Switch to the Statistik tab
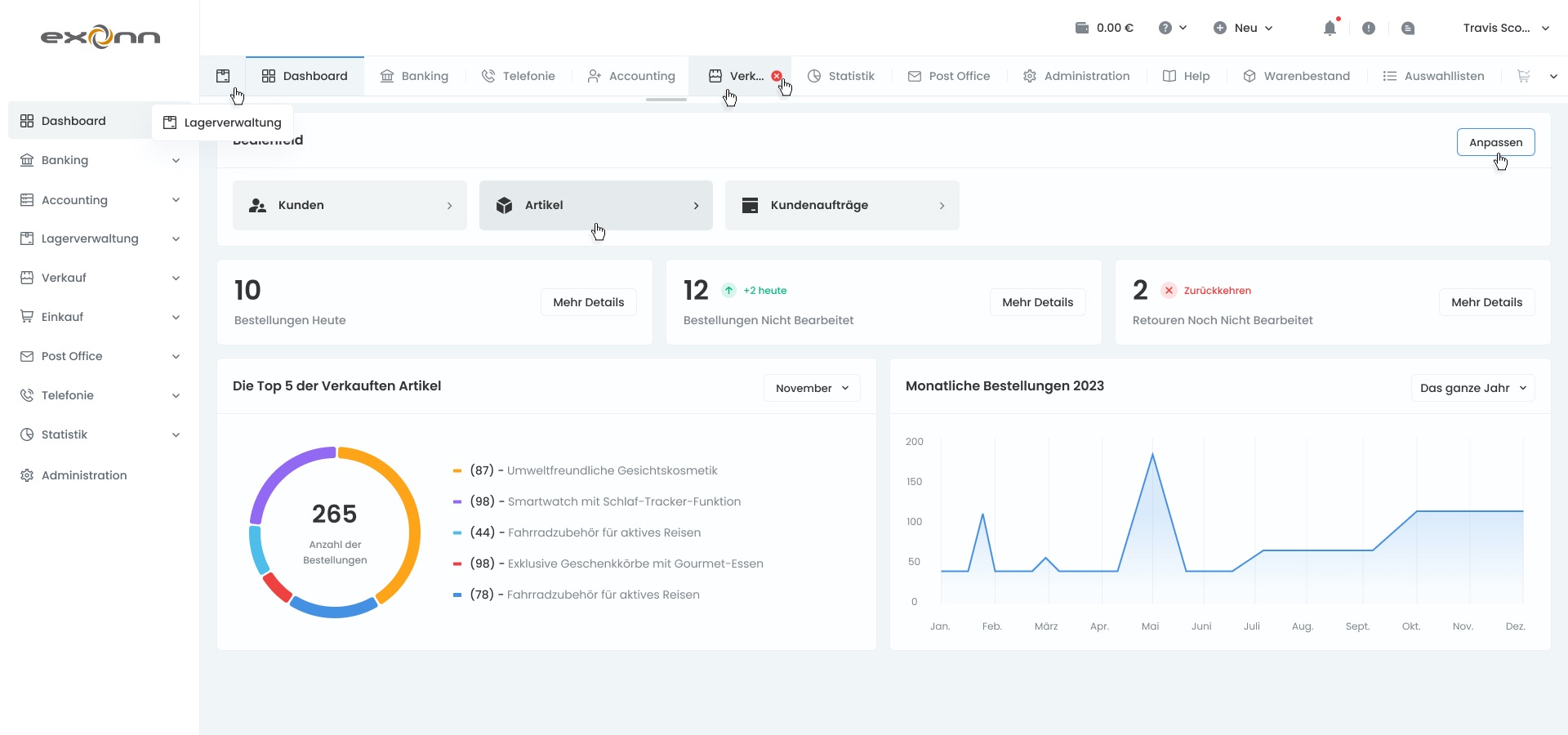The width and height of the screenshot is (1568, 735). point(841,76)
